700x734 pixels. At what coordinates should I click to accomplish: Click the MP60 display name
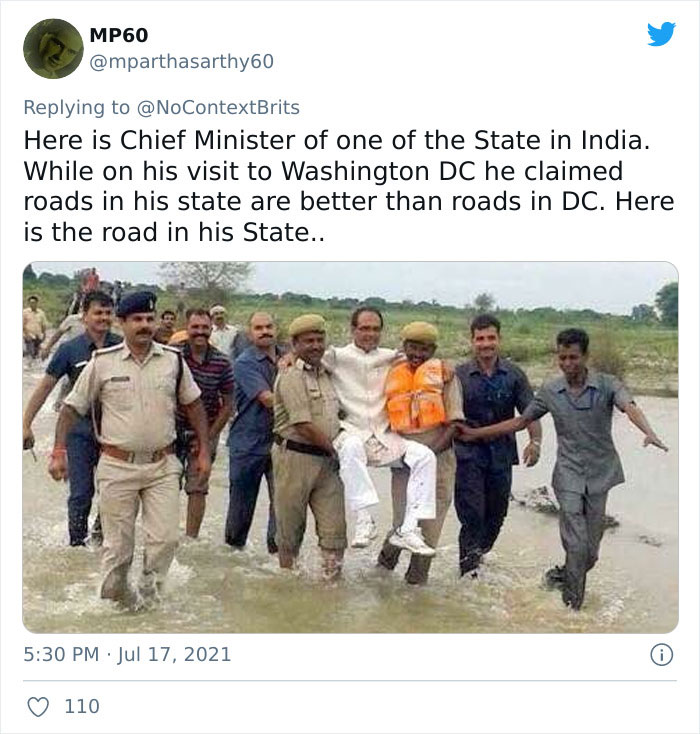pyautogui.click(x=118, y=35)
